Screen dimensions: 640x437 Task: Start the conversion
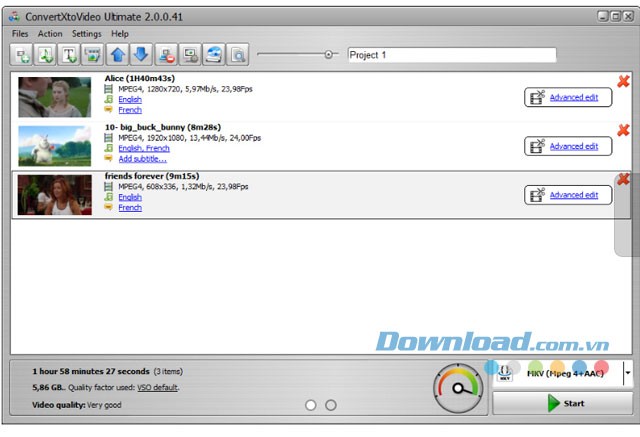click(562, 403)
